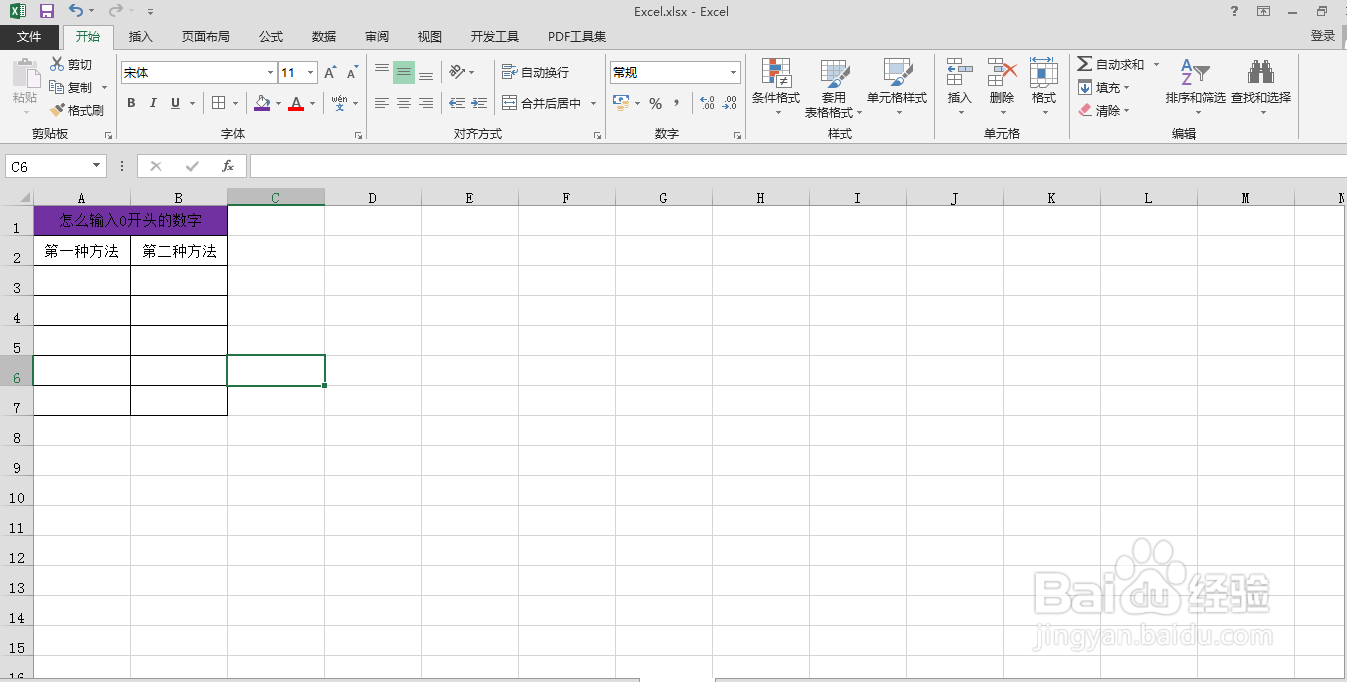Click the formula bar input field
This screenshot has height=682, width=1347.
(797, 166)
